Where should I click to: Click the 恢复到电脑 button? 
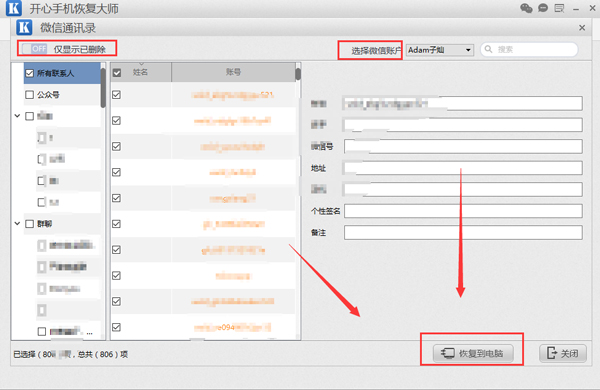(472, 353)
